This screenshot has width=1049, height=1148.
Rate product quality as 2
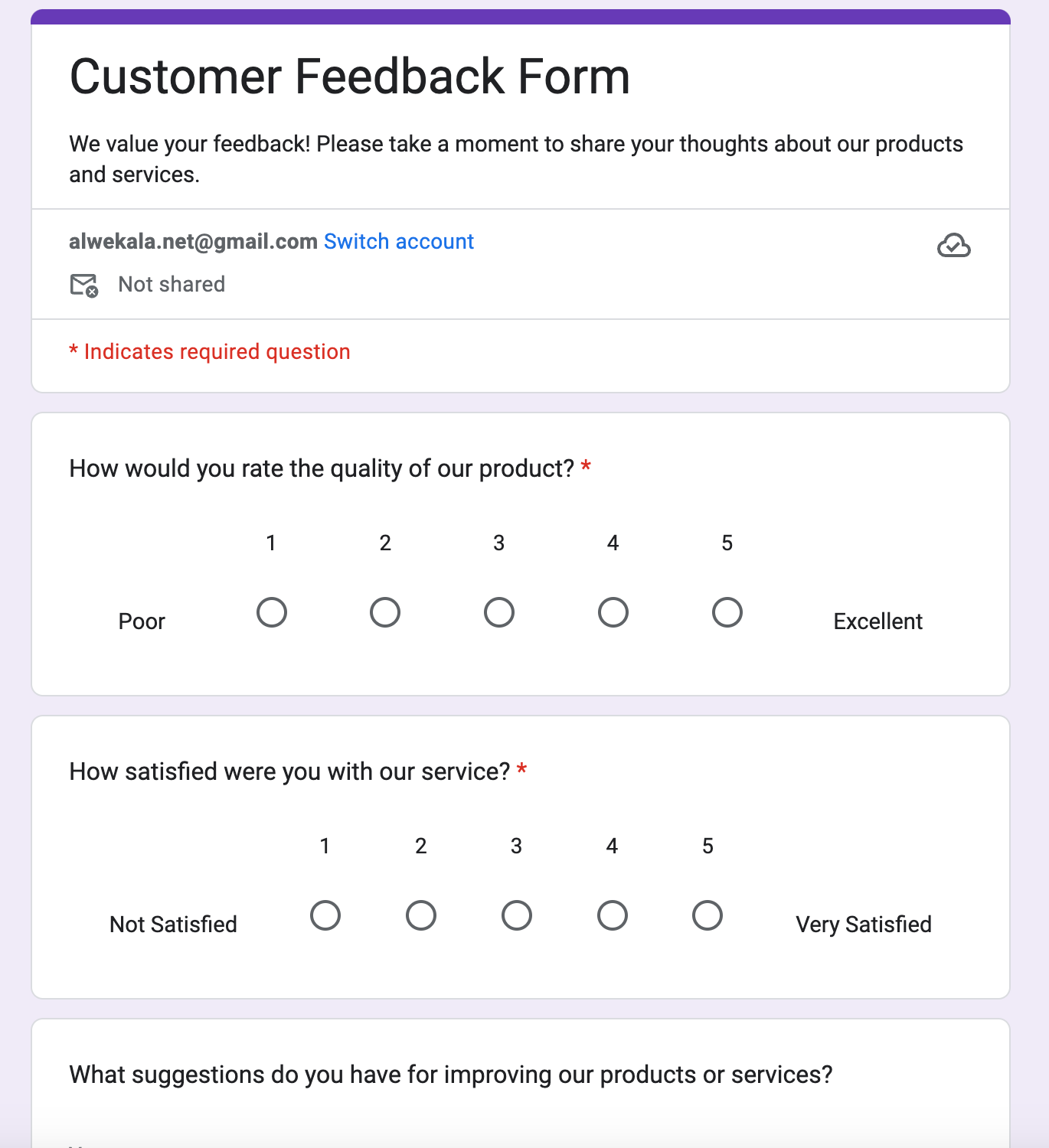[x=385, y=612]
